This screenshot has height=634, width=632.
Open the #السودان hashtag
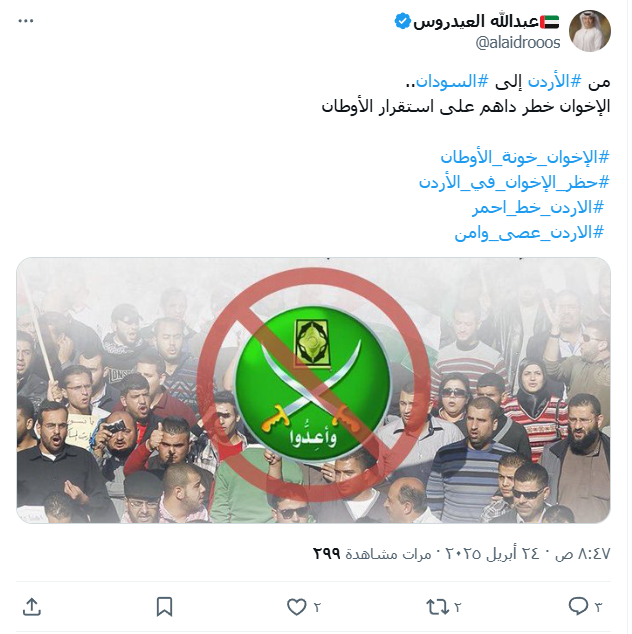[452, 82]
